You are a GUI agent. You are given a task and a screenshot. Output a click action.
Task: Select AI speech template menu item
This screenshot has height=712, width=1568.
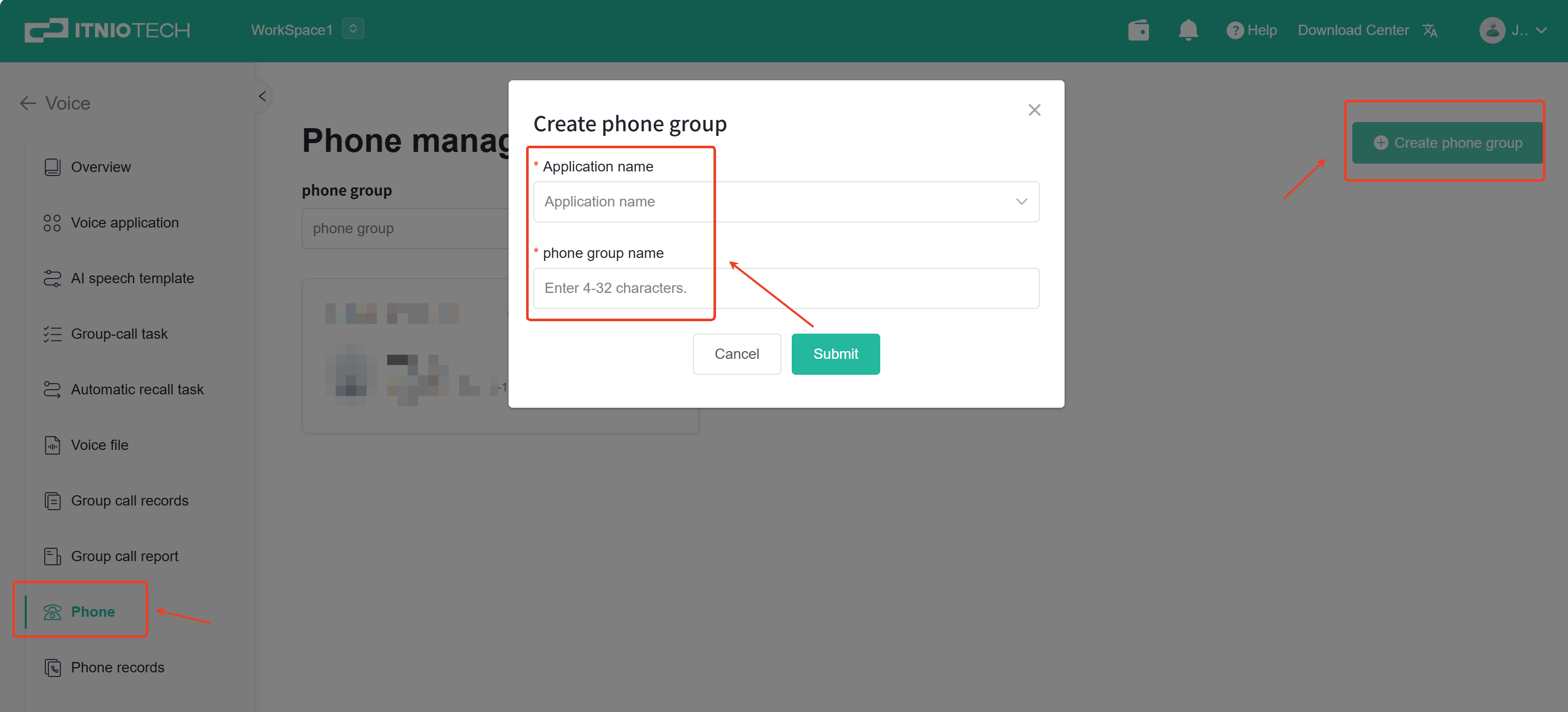pyautogui.click(x=132, y=278)
